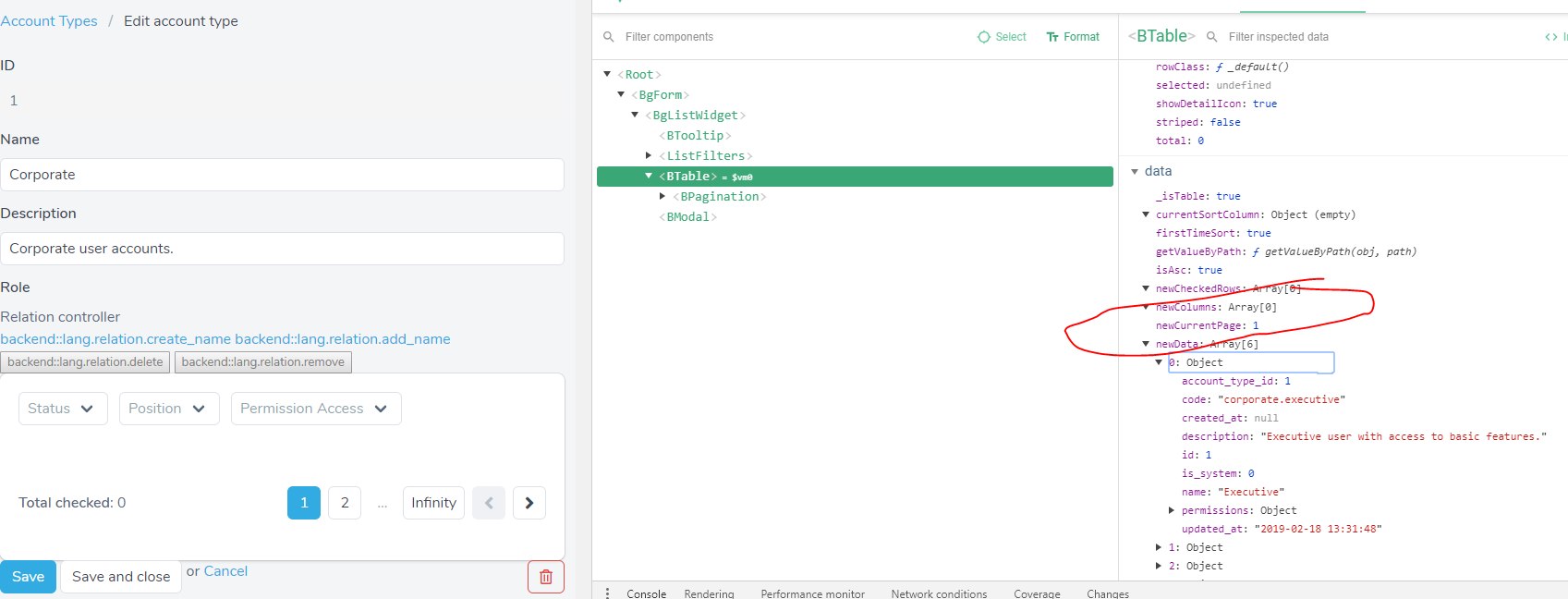Open the Status filter dropdown
This screenshot has height=599, width=1568.
pos(63,409)
